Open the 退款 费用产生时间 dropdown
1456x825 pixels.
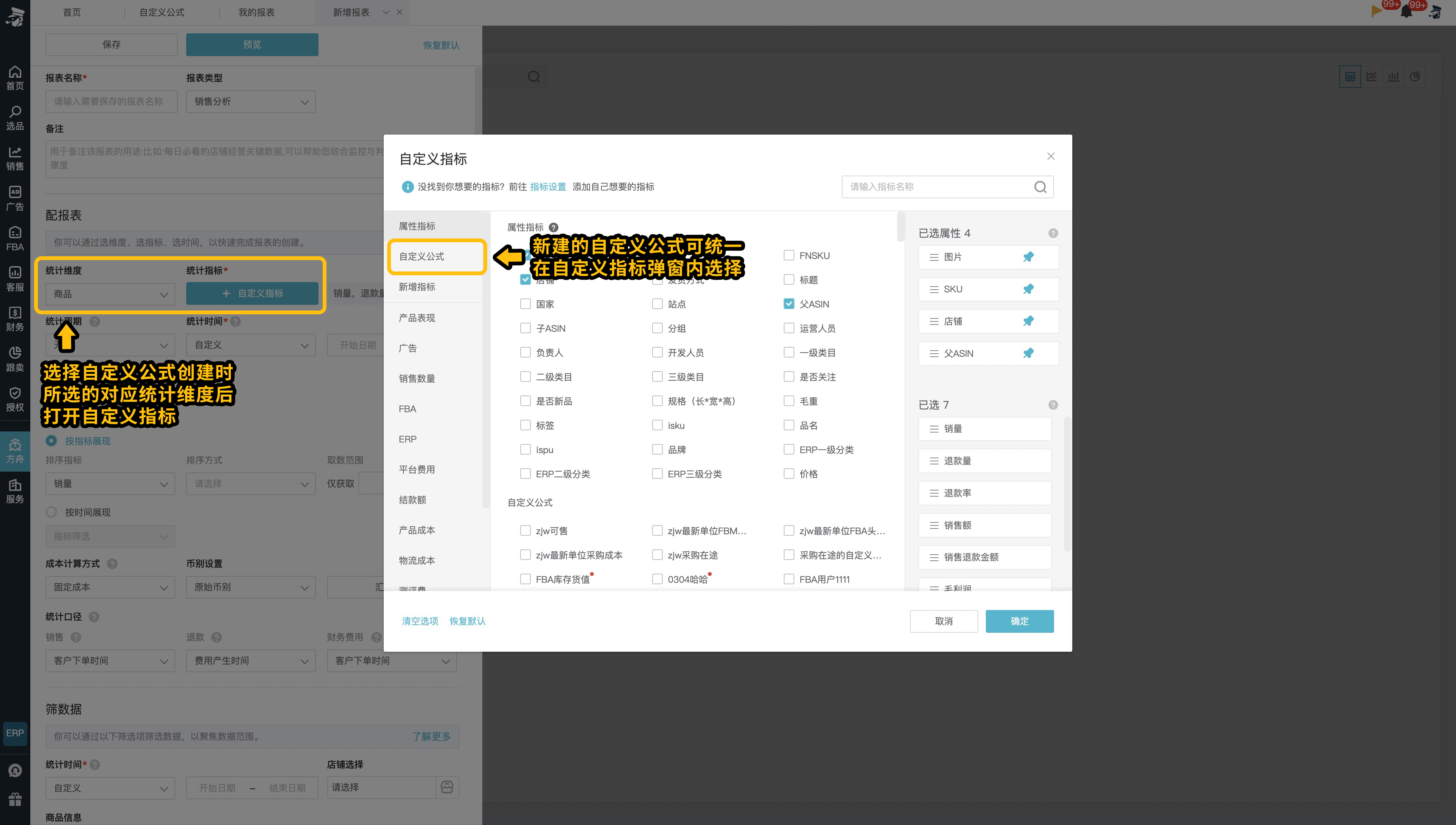(x=250, y=661)
